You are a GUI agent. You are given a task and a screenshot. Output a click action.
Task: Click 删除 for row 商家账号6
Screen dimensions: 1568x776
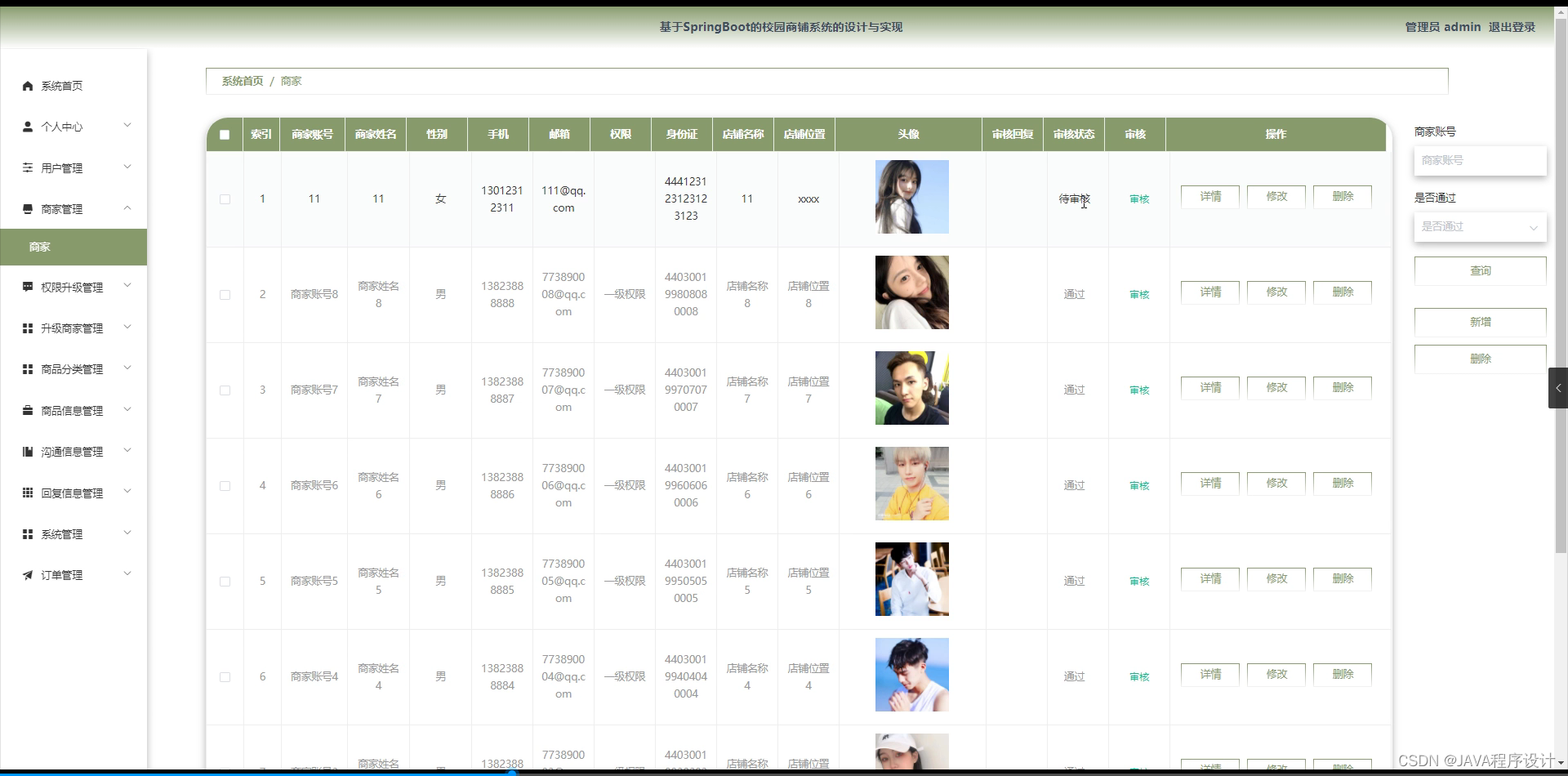pos(1343,484)
